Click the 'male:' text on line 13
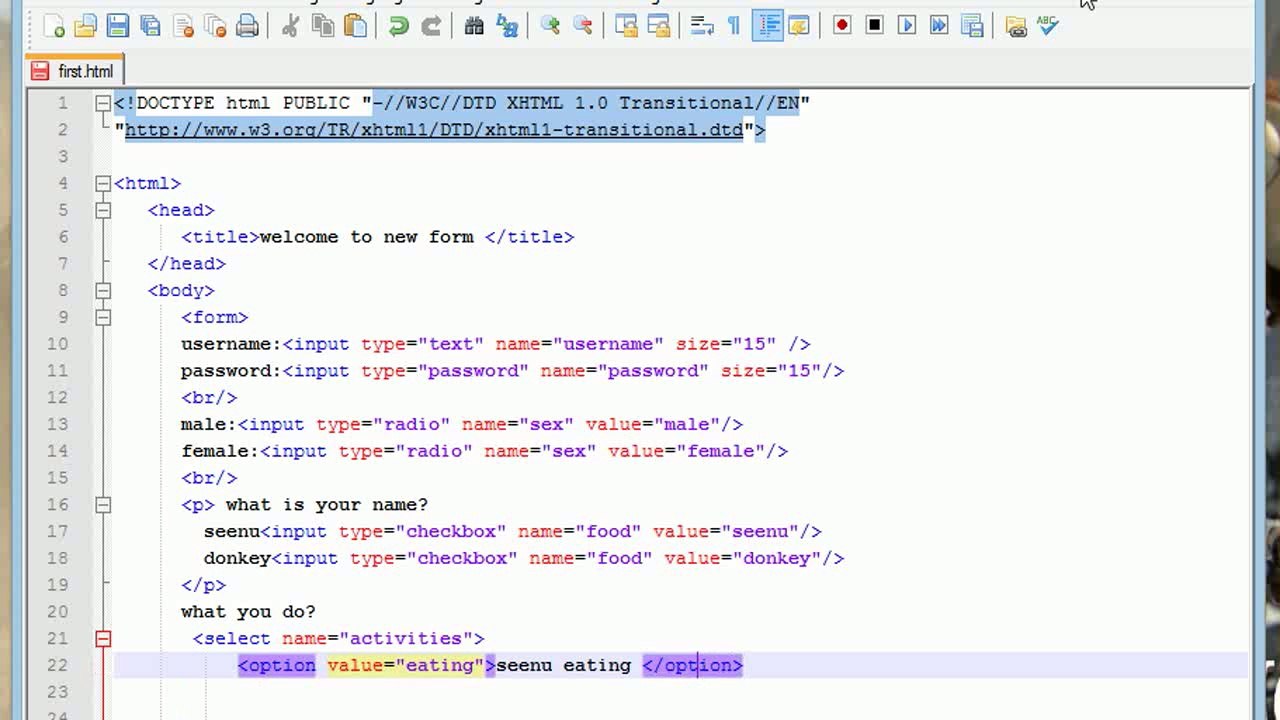 pyautogui.click(x=208, y=424)
